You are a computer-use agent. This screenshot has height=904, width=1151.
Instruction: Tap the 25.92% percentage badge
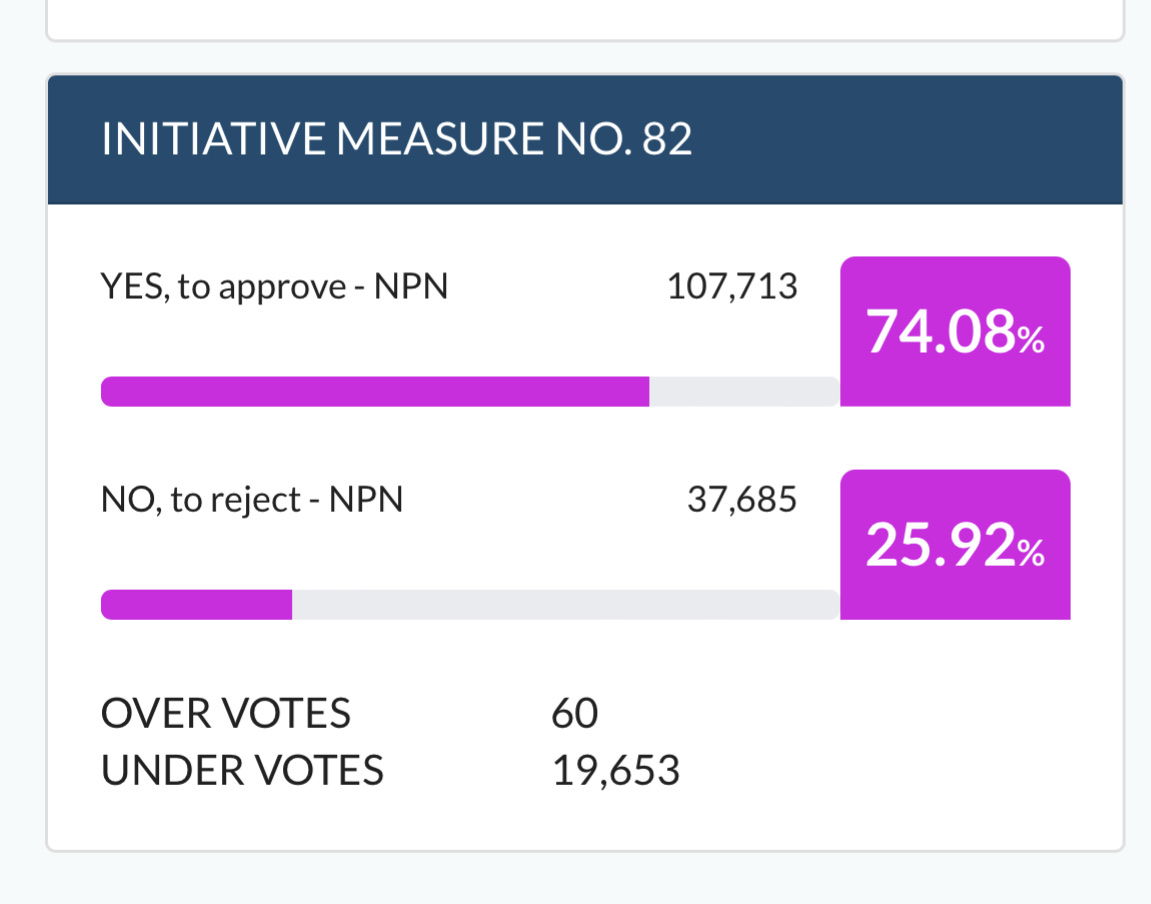[x=955, y=545]
